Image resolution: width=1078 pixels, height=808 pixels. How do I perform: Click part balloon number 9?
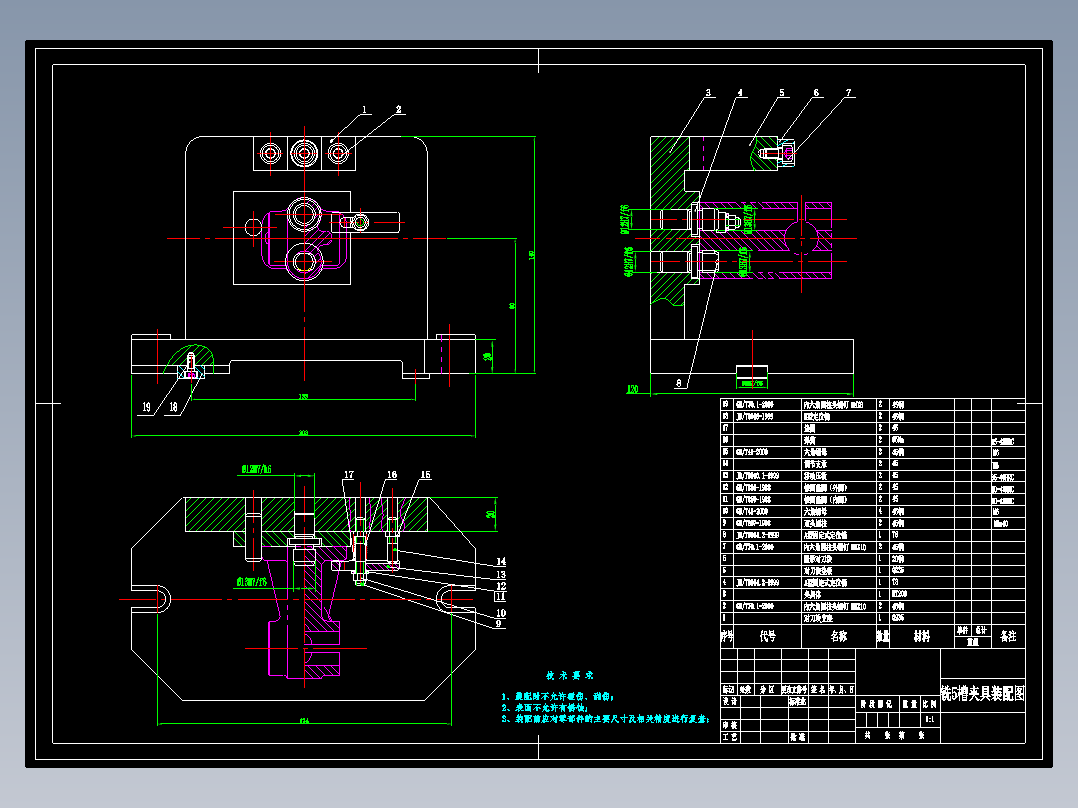pyautogui.click(x=498, y=624)
